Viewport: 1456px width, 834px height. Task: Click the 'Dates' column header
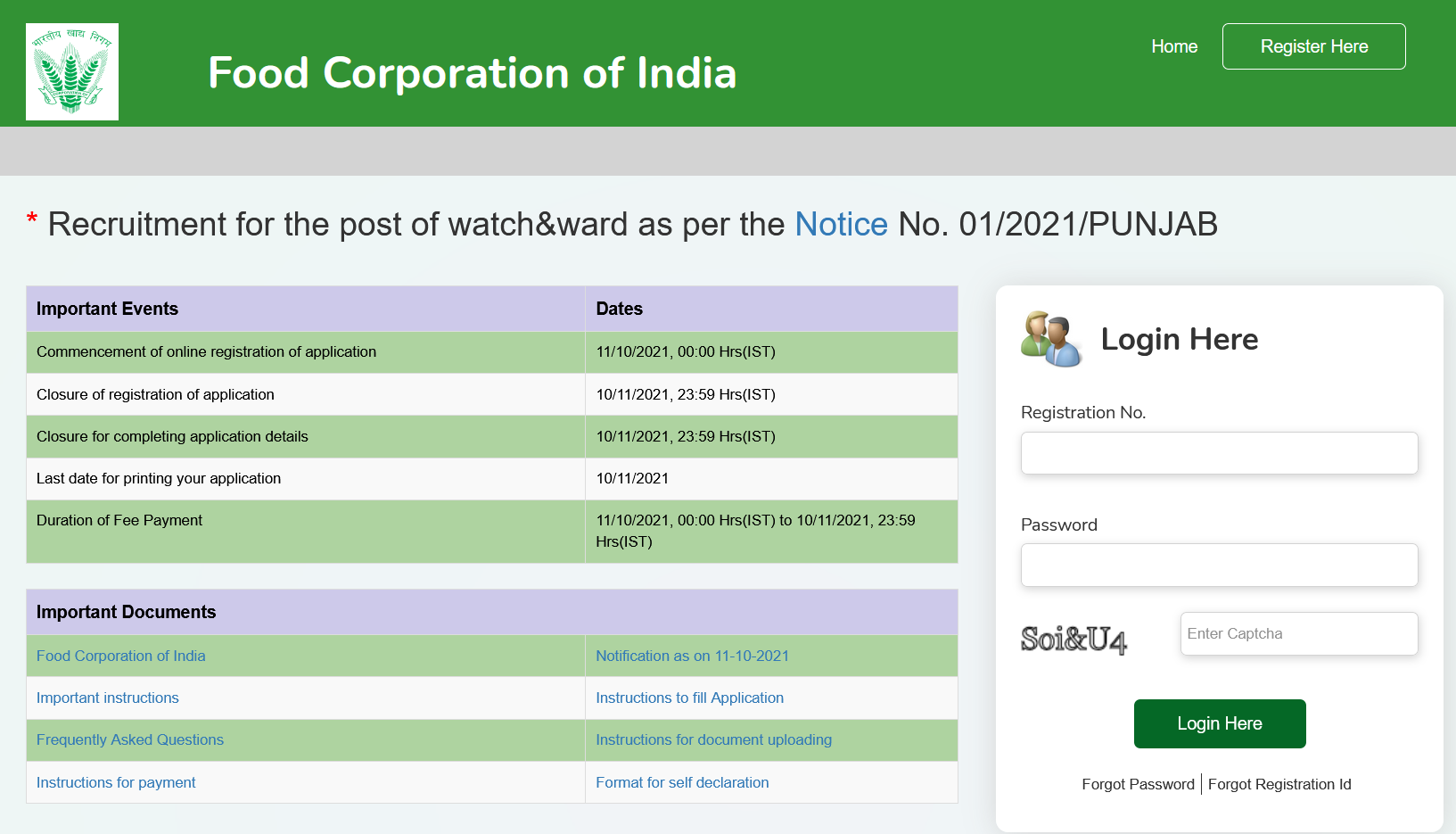(771, 309)
